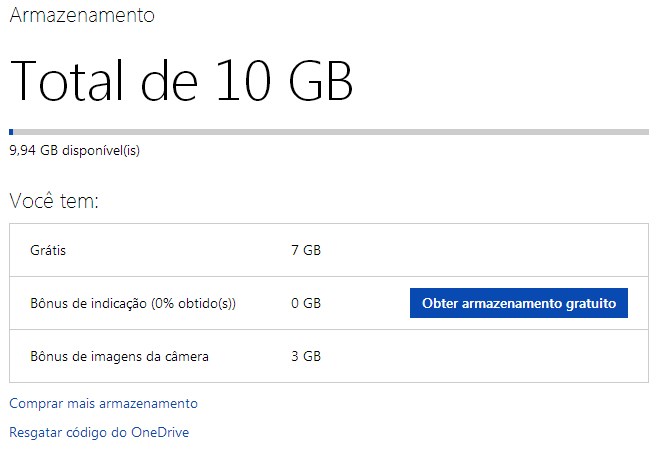Viewport: 668px width, 461px height.
Task: Click the 7 GB value in Grátis row
Action: (x=306, y=250)
